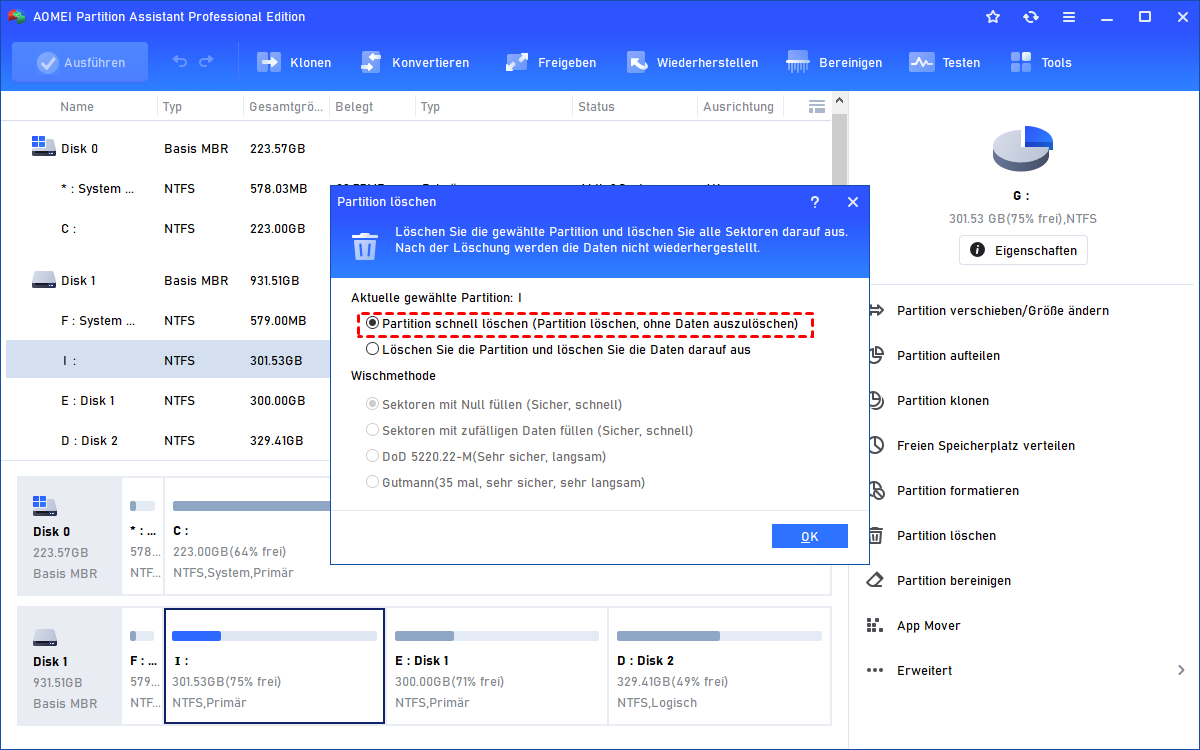Open the Tools menu icon

1021,62
